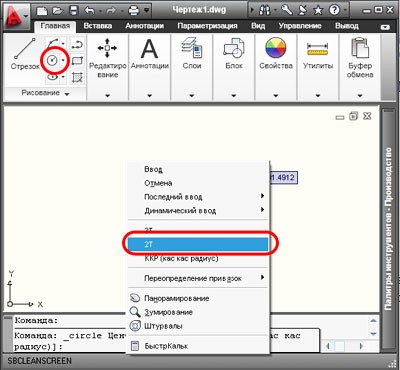400x370 pixels.
Task: Click the Print (plot) icon
Action: tap(134, 11)
